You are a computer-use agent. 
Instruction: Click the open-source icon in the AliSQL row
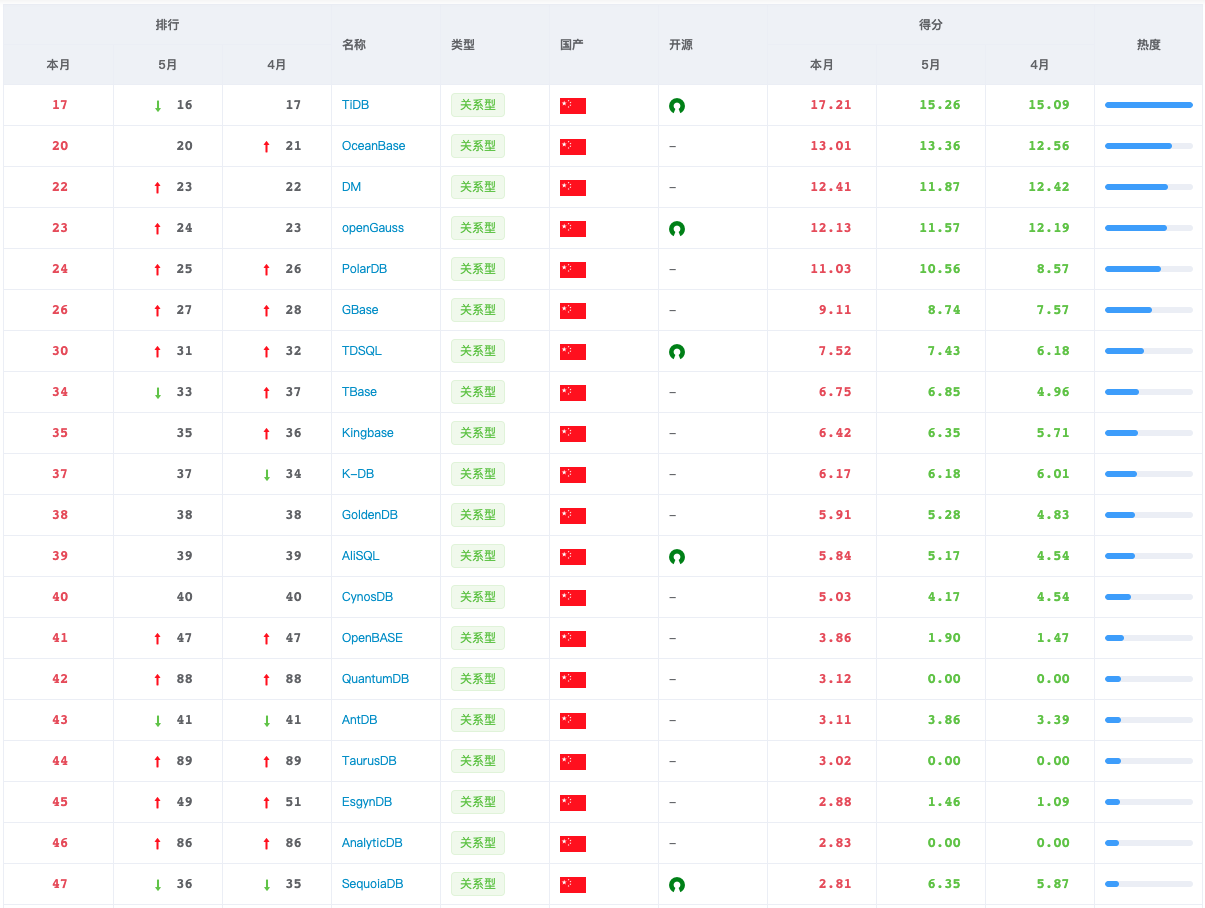pyautogui.click(x=677, y=557)
